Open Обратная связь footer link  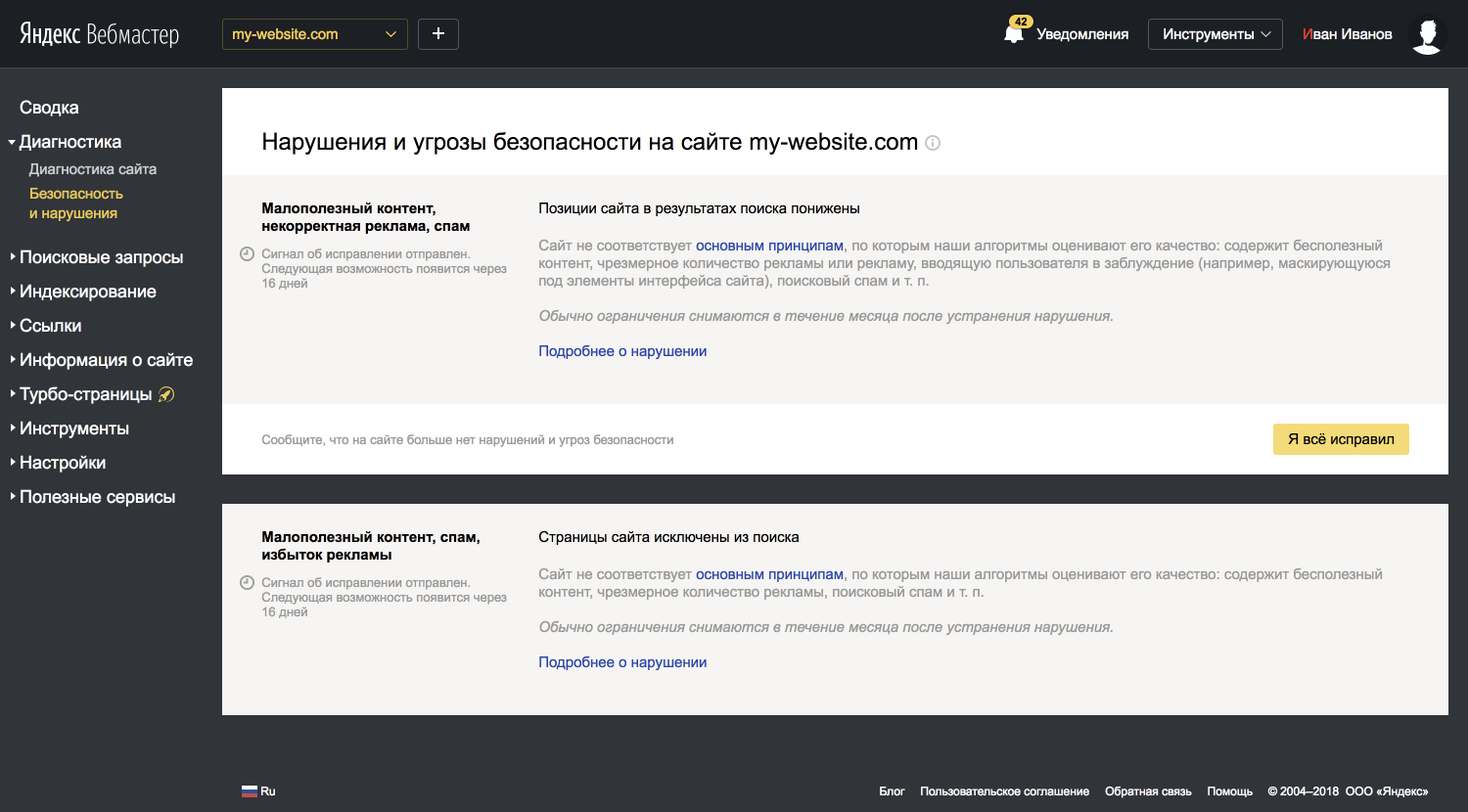coord(1148,791)
